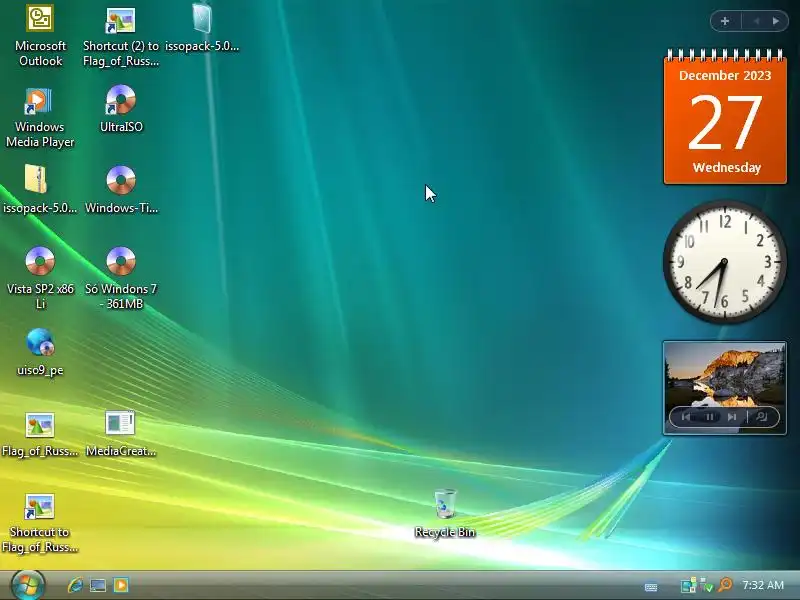Click the green checkmark tray icon
The image size is (800, 600).
(706, 585)
